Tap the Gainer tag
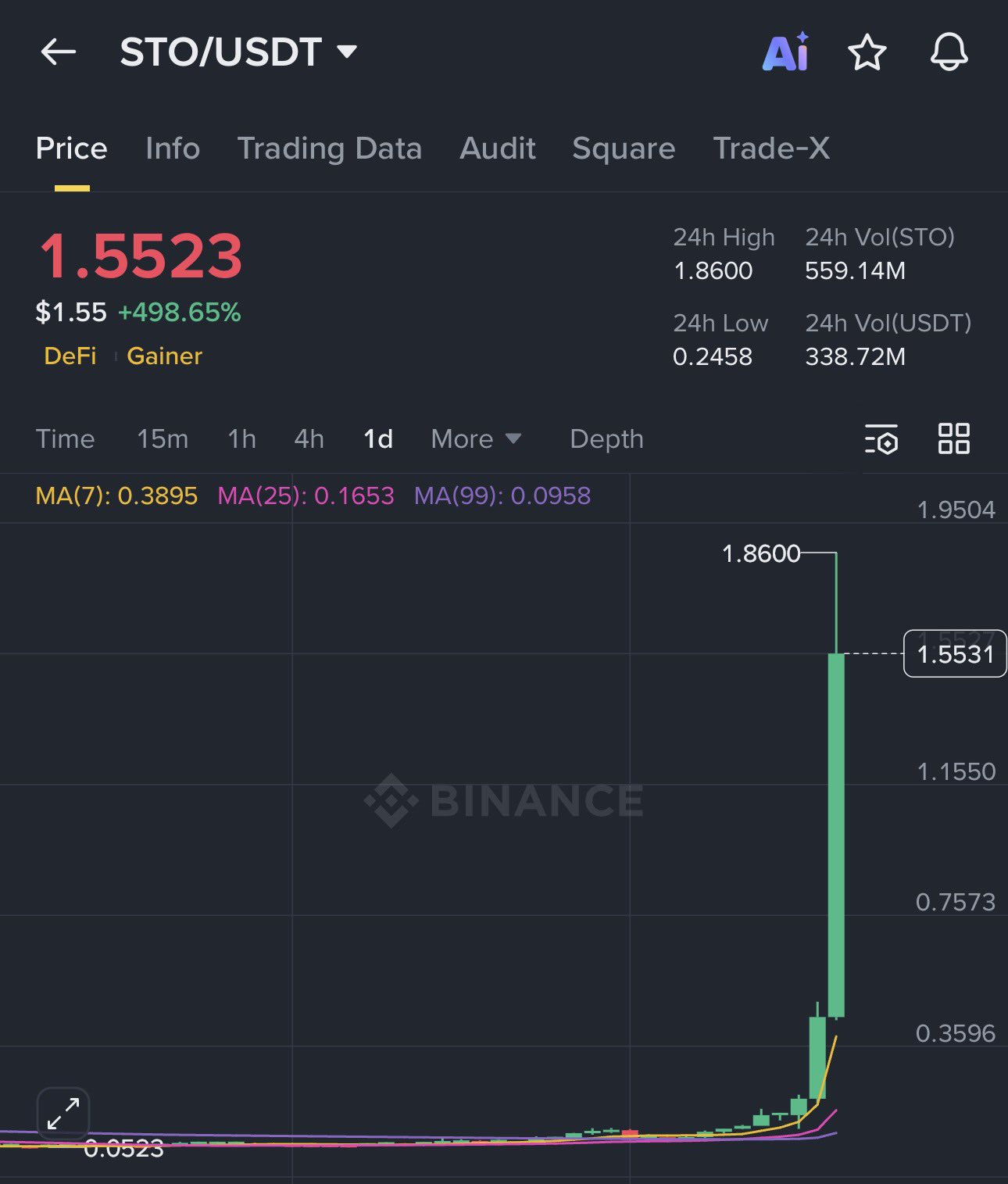The width and height of the screenshot is (1008, 1184). click(164, 356)
